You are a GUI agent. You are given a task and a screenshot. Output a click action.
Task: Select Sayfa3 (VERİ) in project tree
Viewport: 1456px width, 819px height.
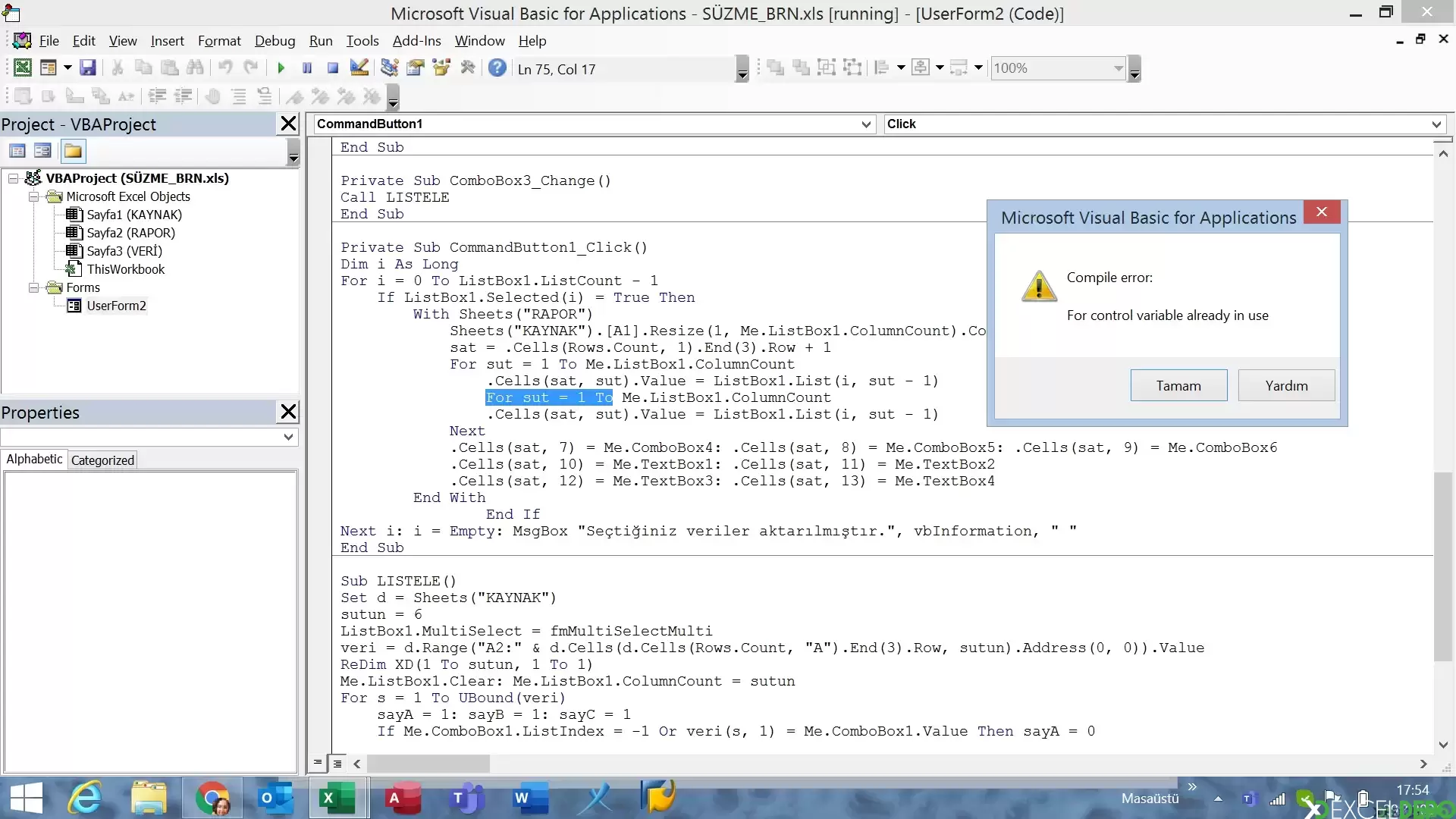[124, 251]
